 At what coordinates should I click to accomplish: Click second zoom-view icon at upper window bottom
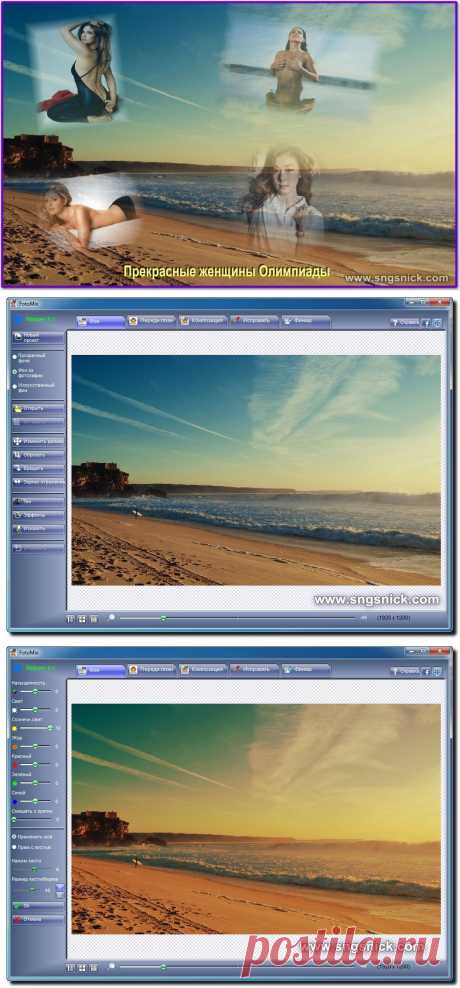pyautogui.click(x=82, y=619)
